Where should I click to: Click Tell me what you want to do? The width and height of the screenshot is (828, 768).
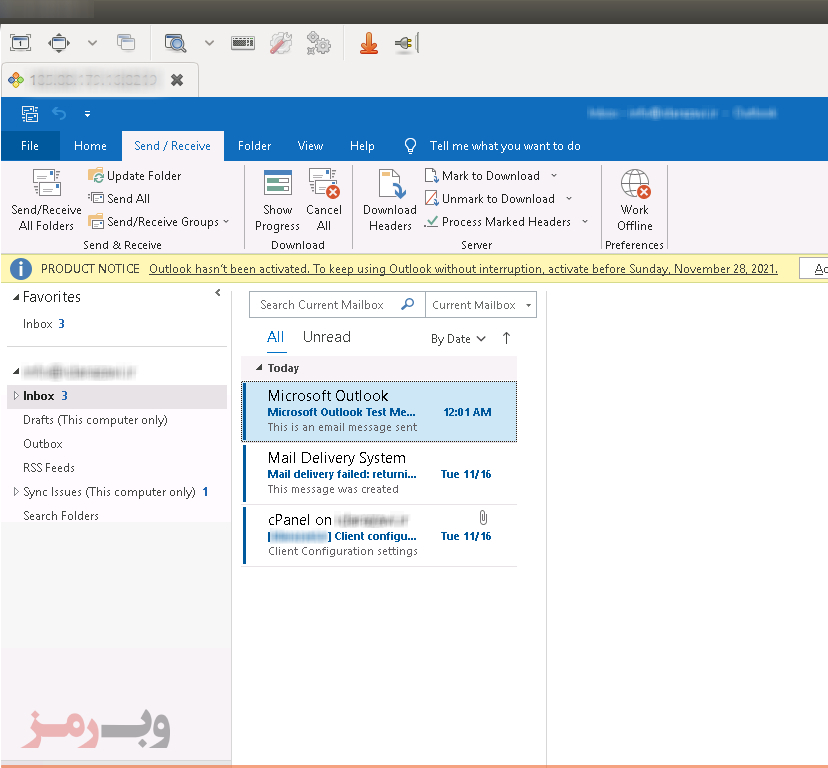(x=505, y=146)
